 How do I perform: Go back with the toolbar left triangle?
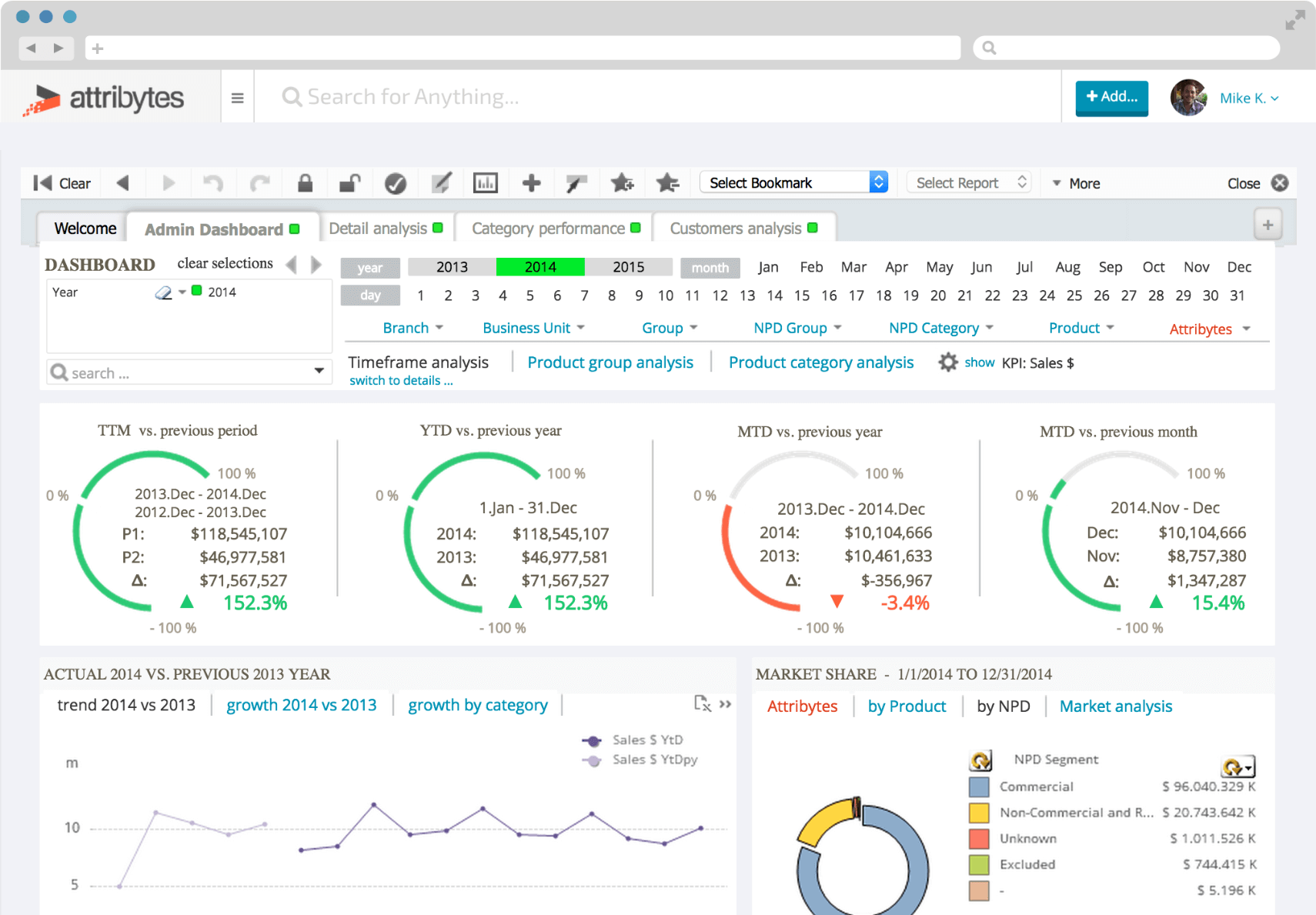(122, 182)
